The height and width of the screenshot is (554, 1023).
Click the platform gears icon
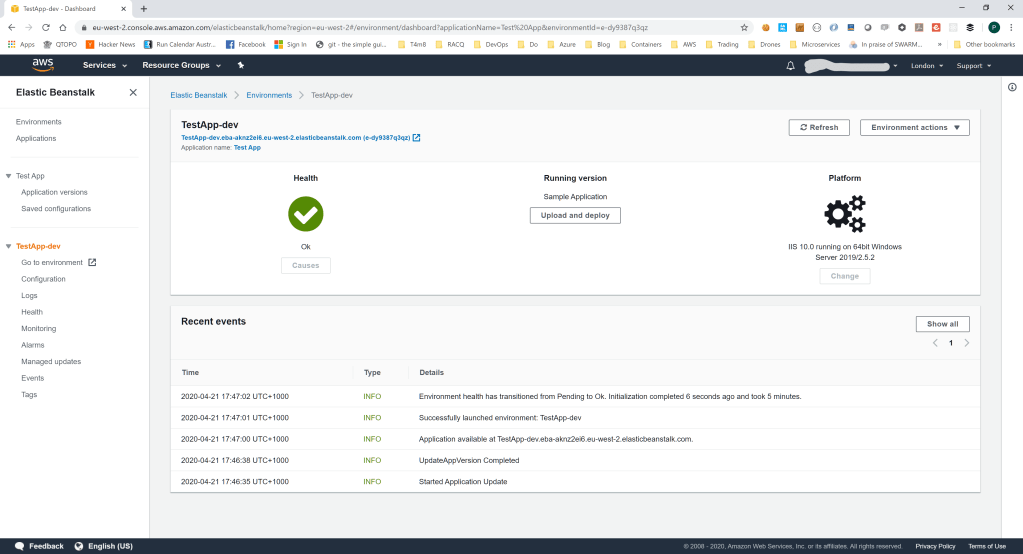[845, 213]
